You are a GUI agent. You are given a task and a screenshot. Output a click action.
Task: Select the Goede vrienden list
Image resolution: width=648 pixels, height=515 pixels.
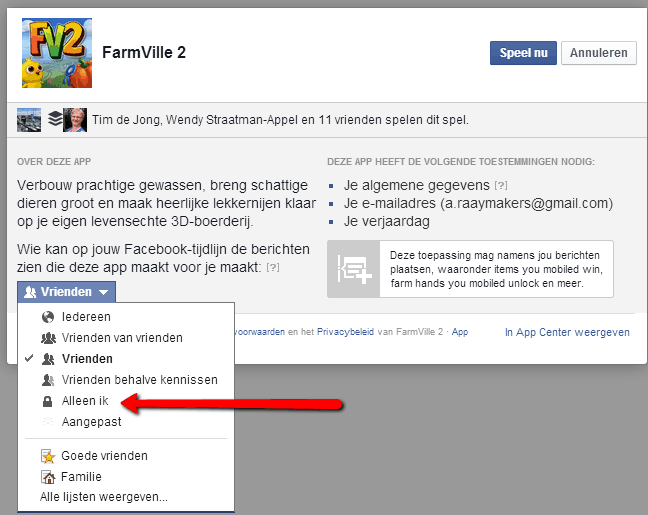(126, 456)
